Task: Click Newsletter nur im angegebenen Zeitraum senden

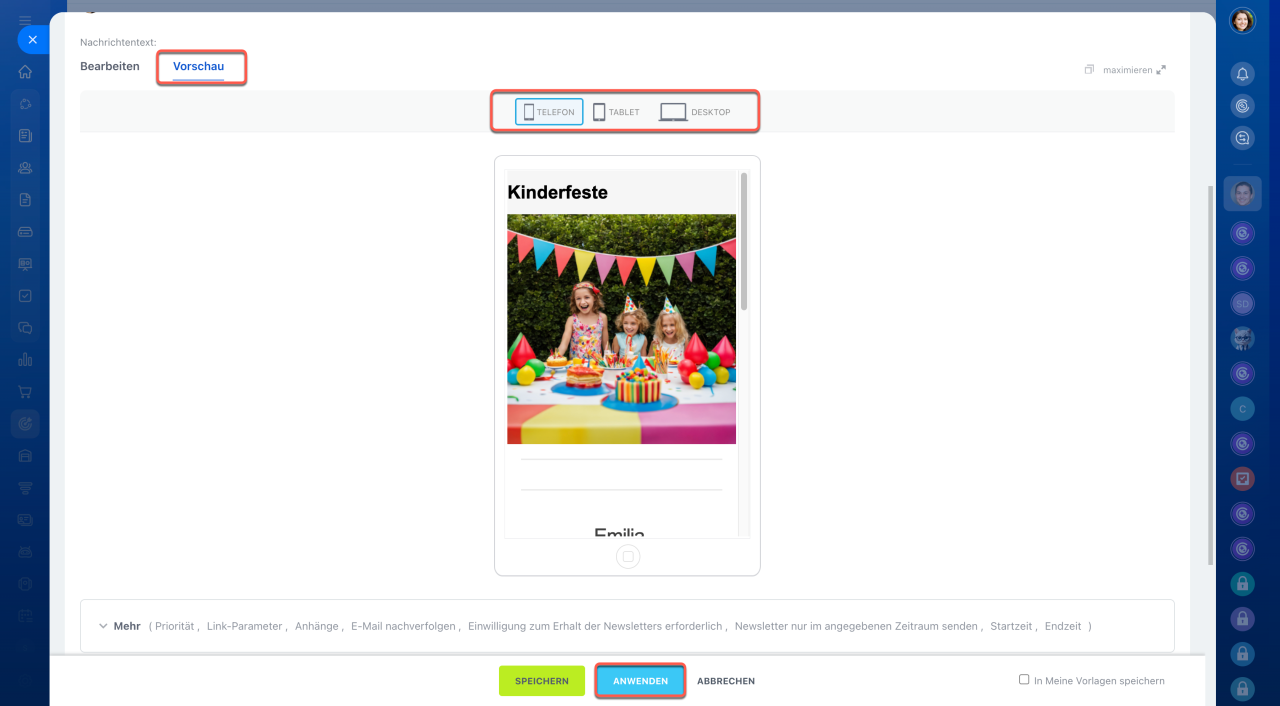Action: click(x=856, y=626)
